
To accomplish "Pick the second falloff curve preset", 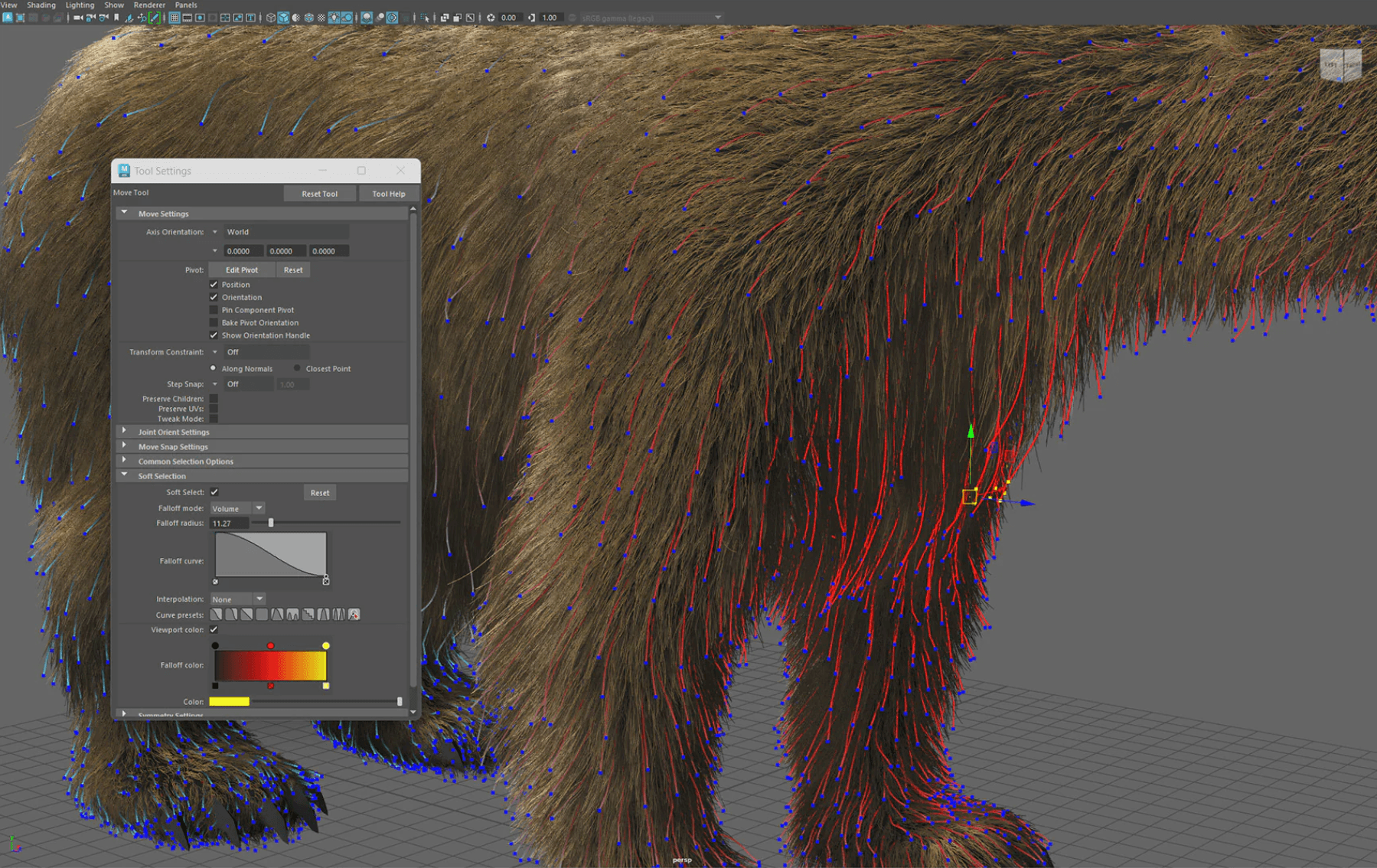I will pyautogui.click(x=231, y=615).
